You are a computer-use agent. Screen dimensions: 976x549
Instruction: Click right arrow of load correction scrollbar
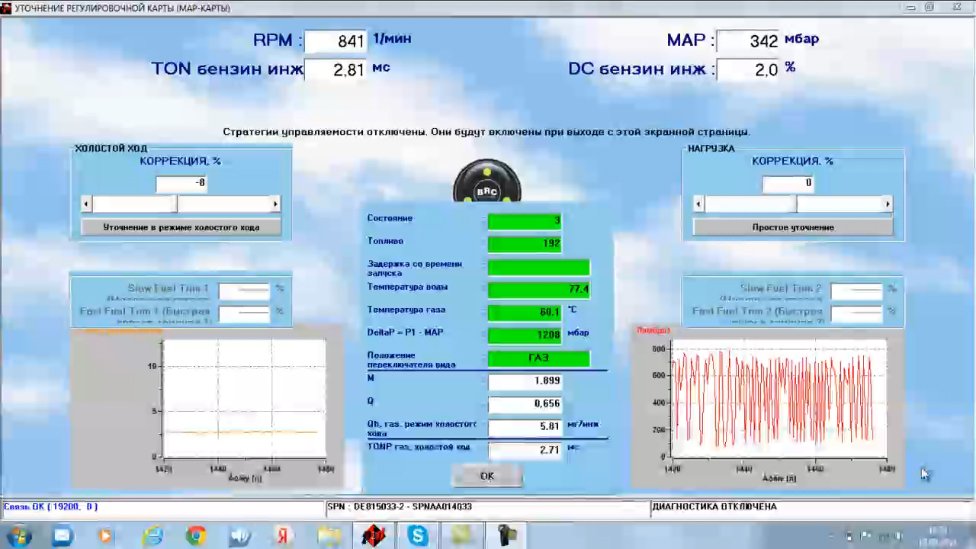pos(887,204)
